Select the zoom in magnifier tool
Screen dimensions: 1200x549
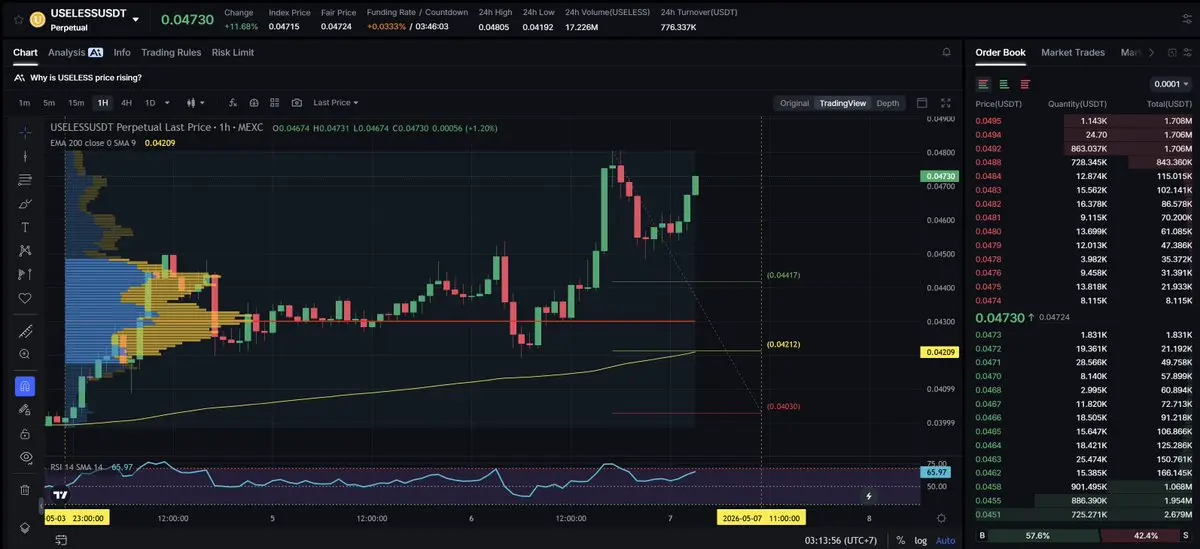pyautogui.click(x=25, y=354)
